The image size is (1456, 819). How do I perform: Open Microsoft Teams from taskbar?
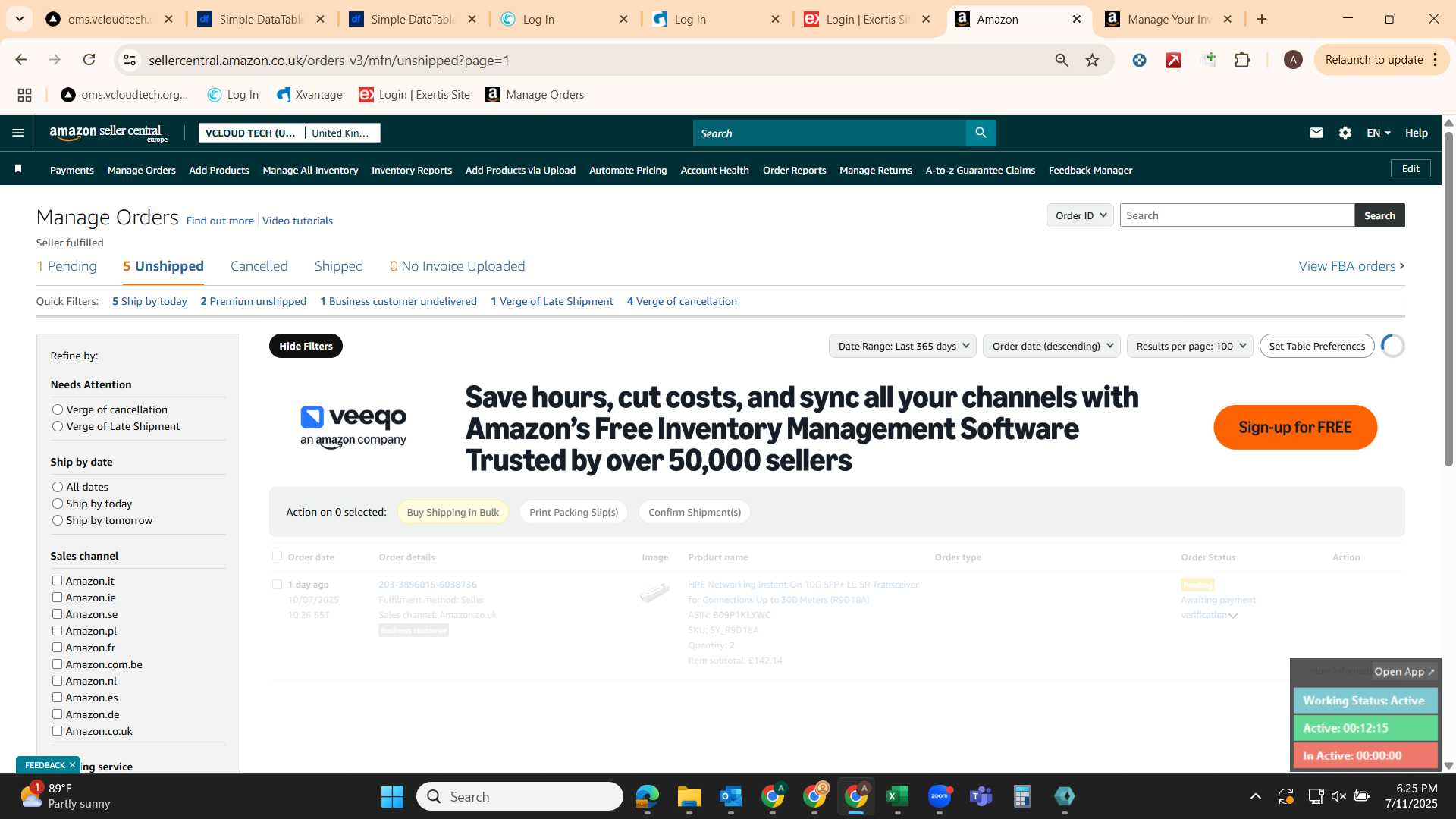click(981, 796)
